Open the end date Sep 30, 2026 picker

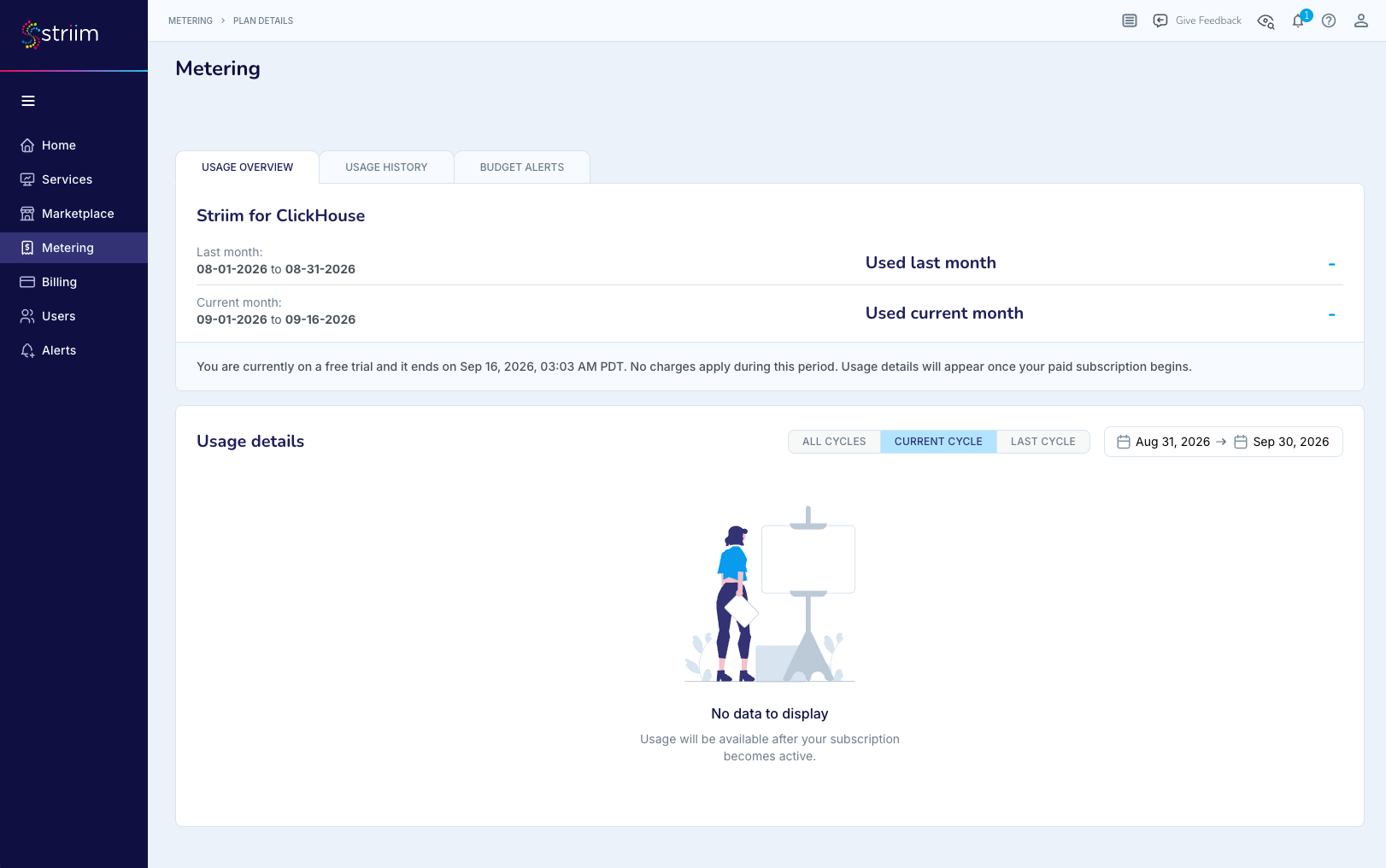click(1282, 442)
